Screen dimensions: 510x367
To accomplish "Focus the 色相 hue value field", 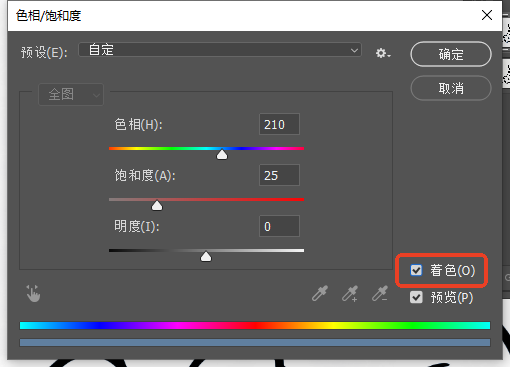I will pos(279,124).
